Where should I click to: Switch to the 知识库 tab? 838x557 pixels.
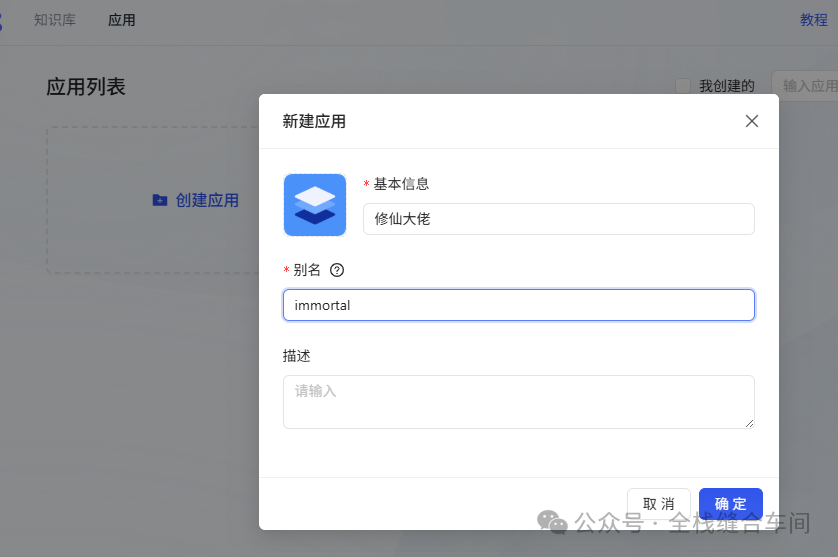pos(55,20)
